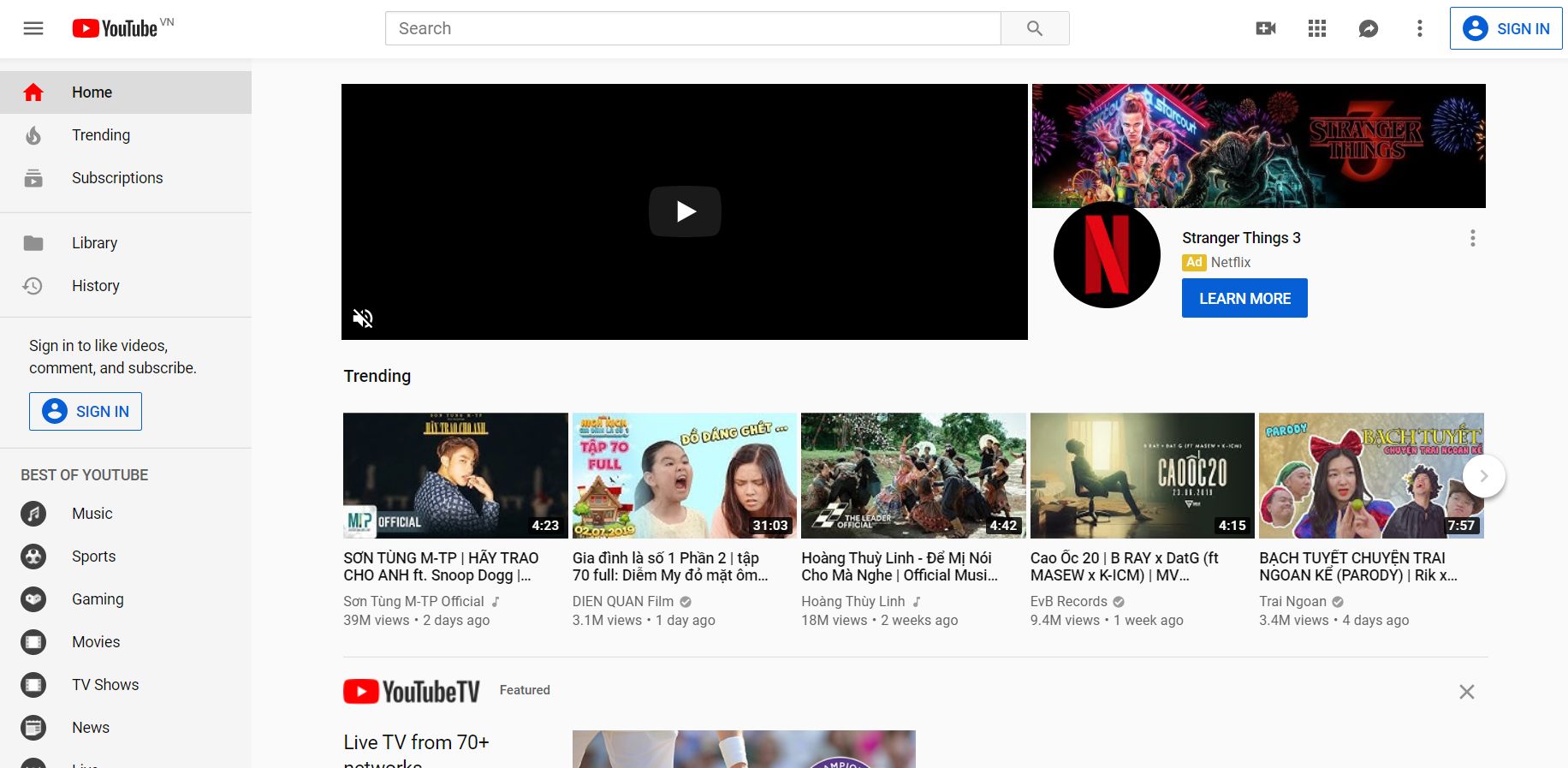The width and height of the screenshot is (1568, 768).
Task: Click the Netflix channel logo
Action: [x=1106, y=255]
